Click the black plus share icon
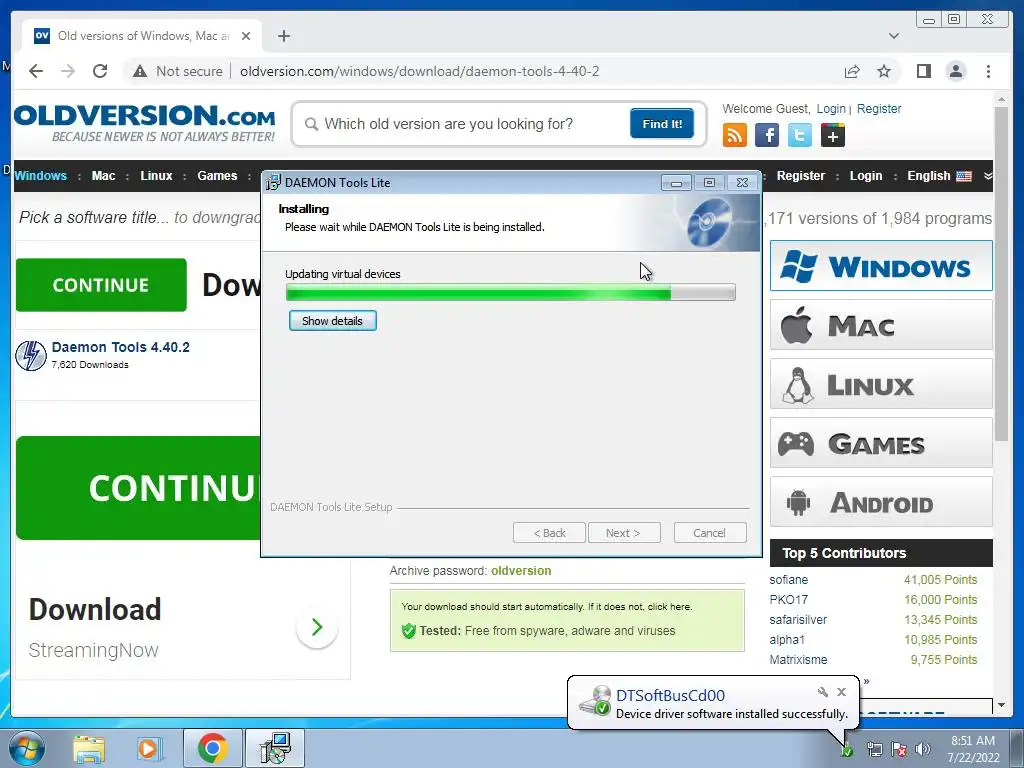The image size is (1024, 768). coord(833,135)
